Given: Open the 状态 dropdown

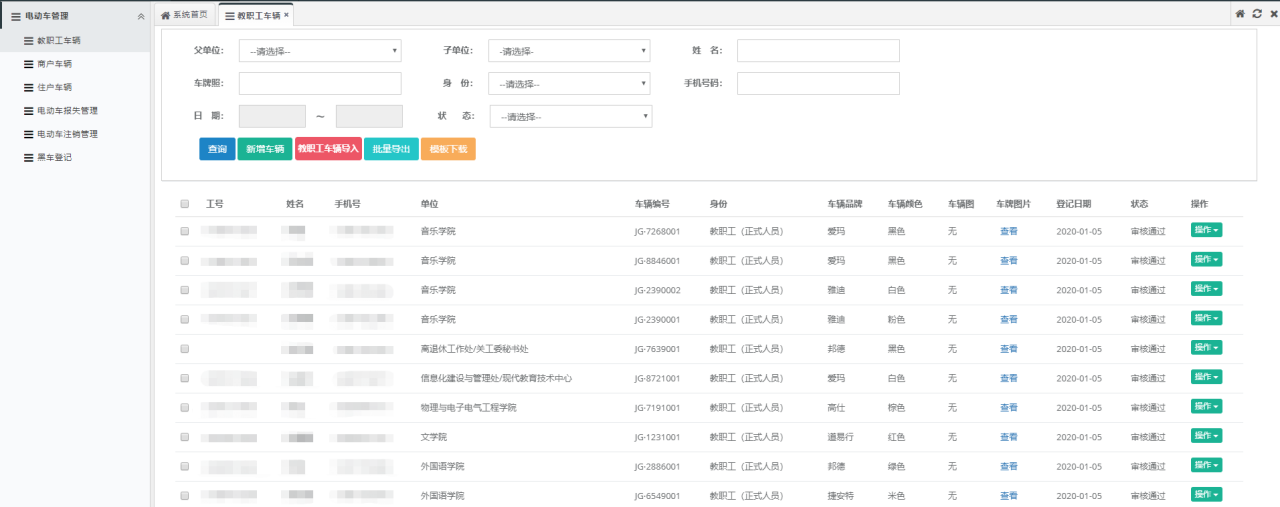Looking at the screenshot, I should 570,117.
